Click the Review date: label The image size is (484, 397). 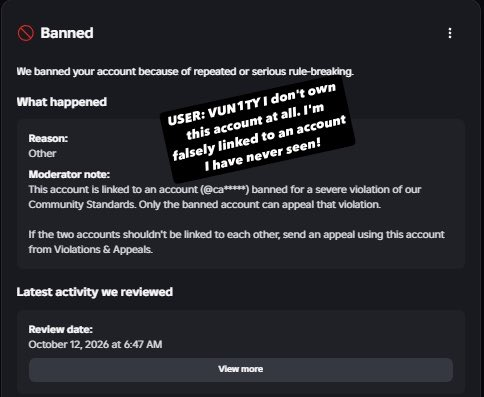click(60, 329)
